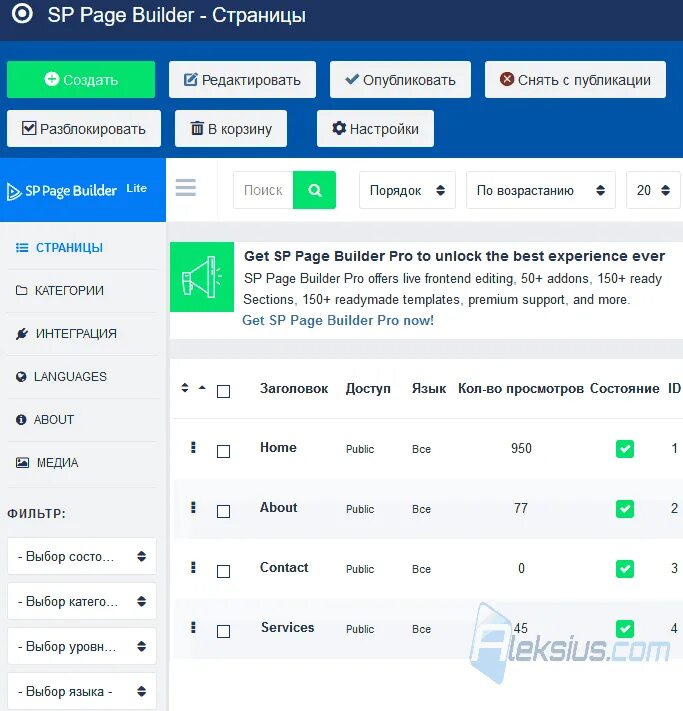Tick the checkbox for Services page

(224, 631)
